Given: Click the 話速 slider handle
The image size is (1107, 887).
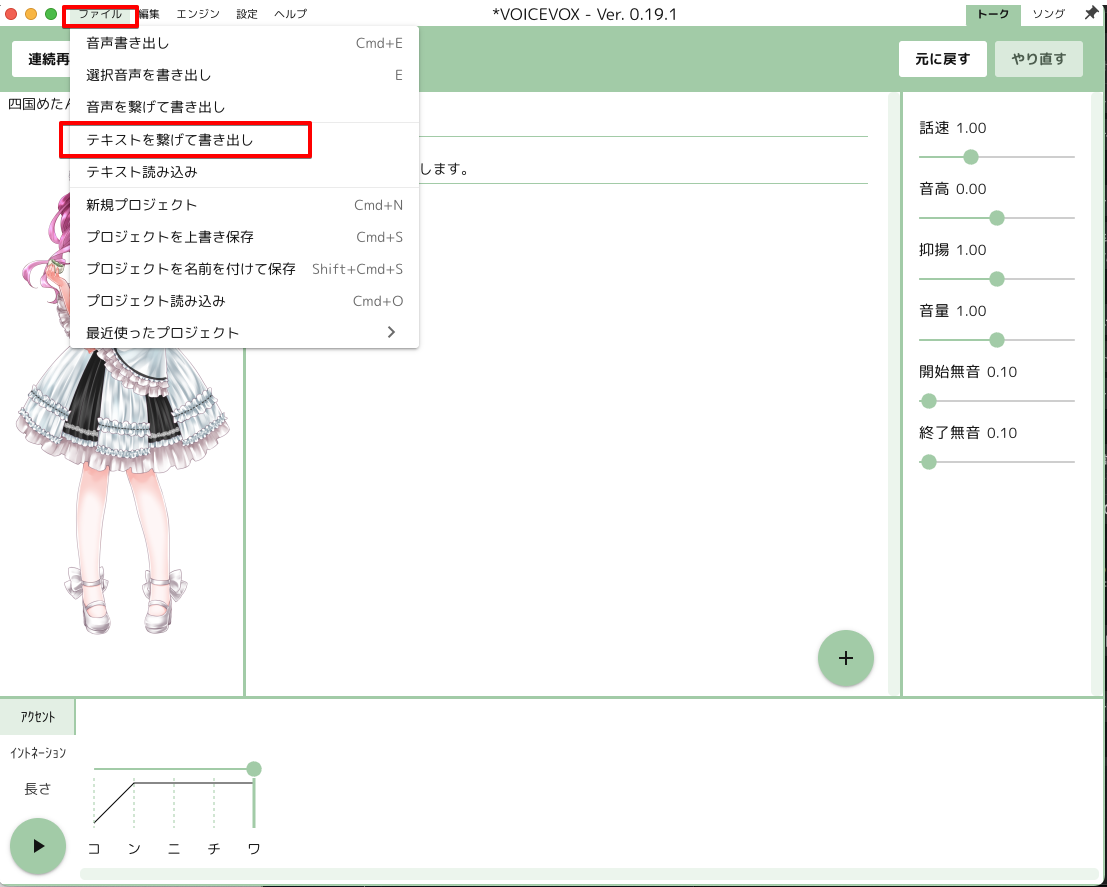Looking at the screenshot, I should (971, 157).
